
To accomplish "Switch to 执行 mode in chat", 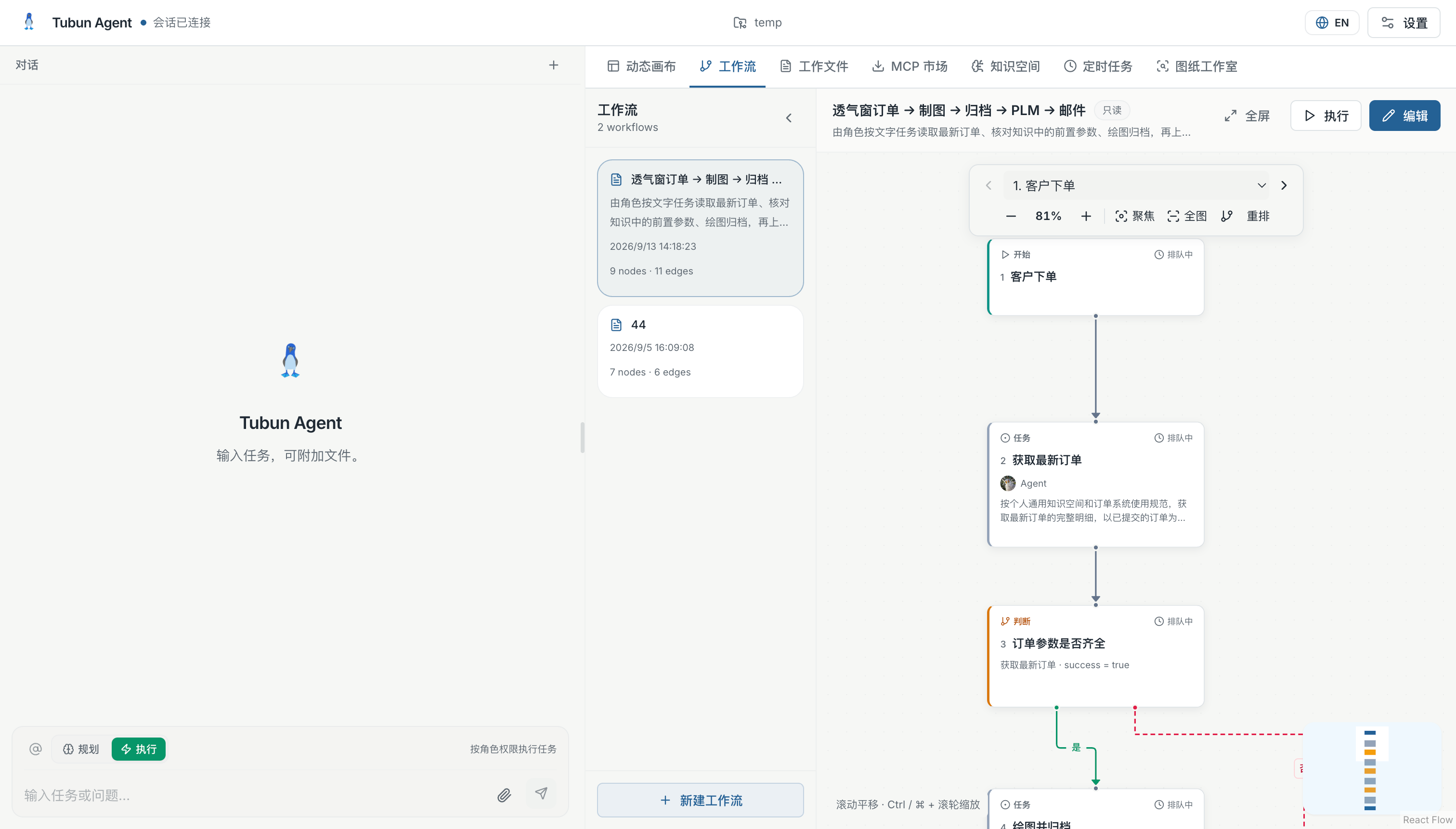I will (138, 749).
